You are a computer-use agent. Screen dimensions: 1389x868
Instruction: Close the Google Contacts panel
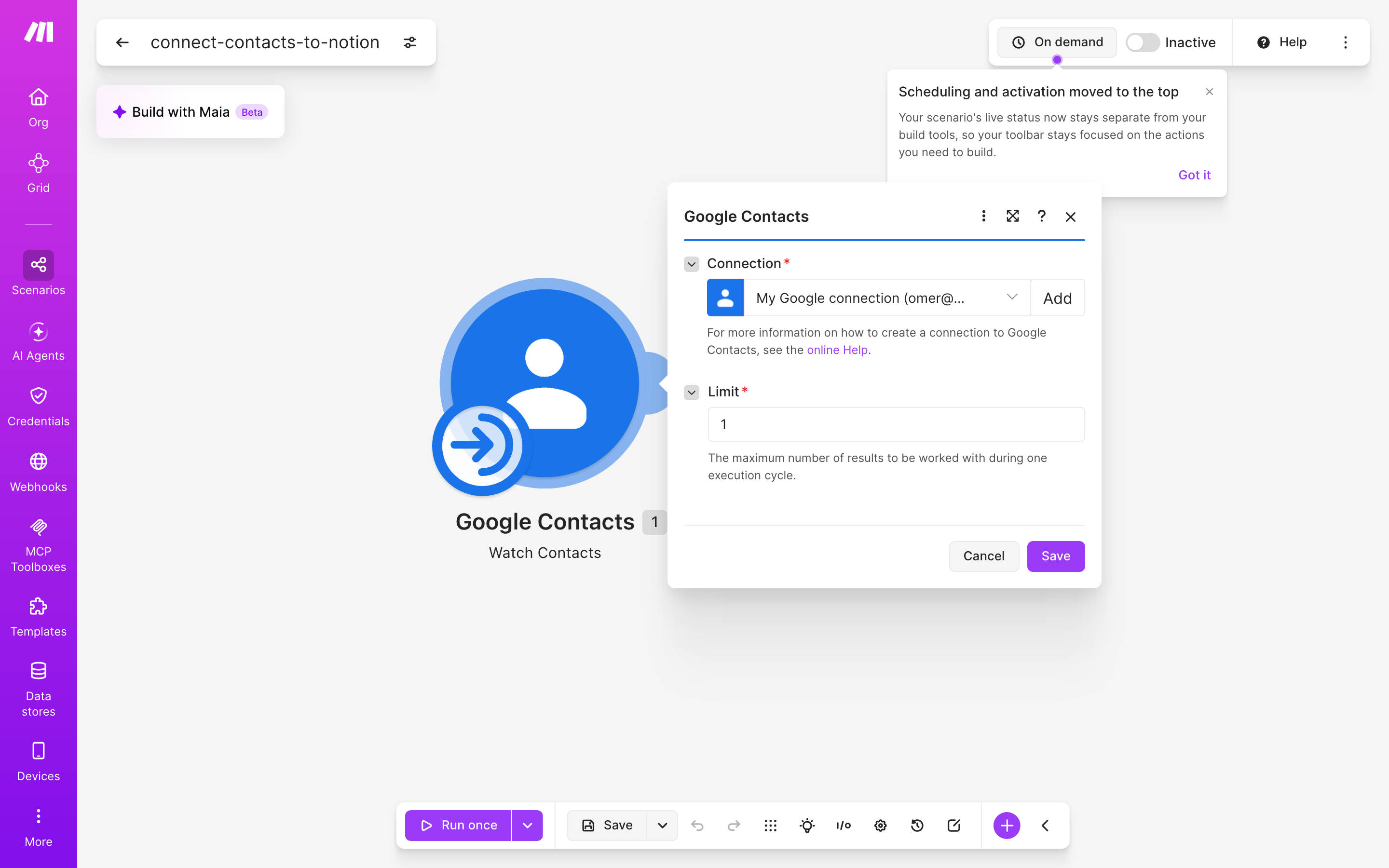coord(1071,217)
